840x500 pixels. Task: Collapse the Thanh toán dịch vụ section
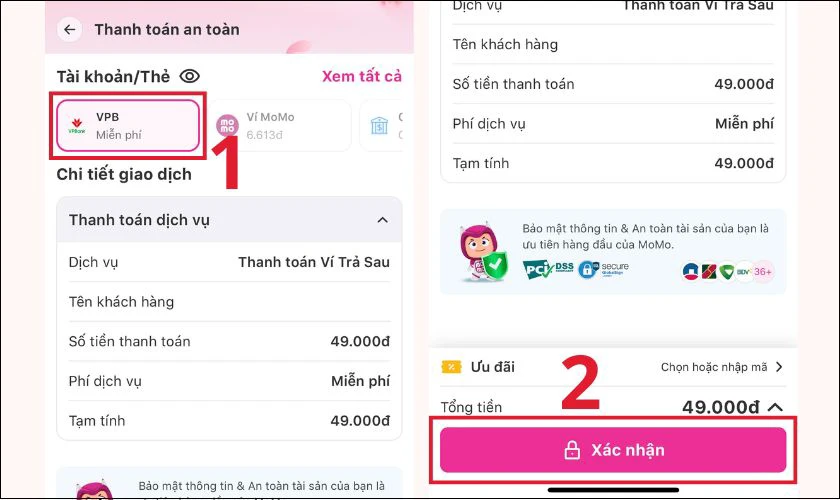point(382,220)
